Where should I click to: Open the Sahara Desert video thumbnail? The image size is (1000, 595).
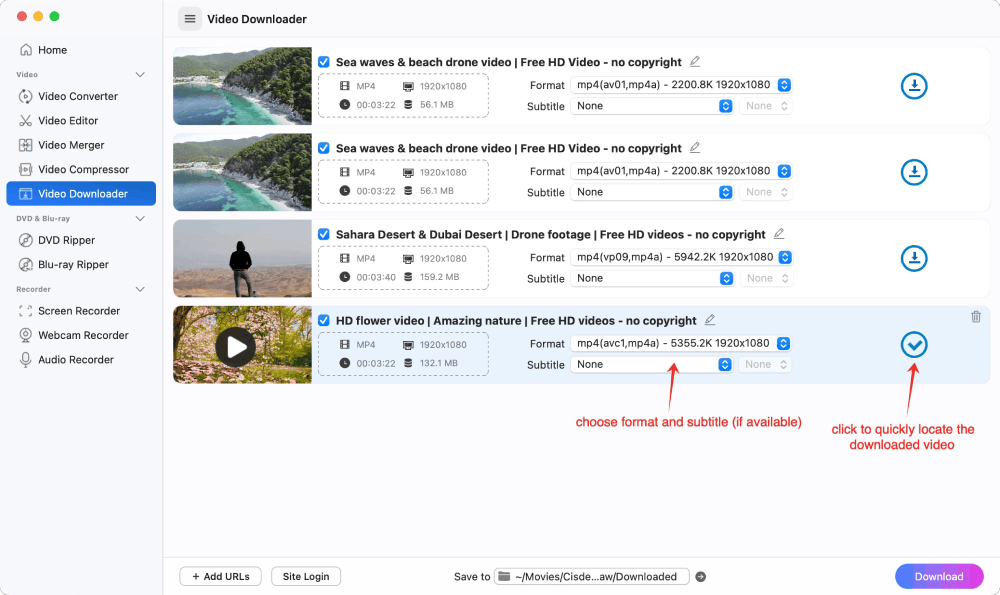point(242,258)
